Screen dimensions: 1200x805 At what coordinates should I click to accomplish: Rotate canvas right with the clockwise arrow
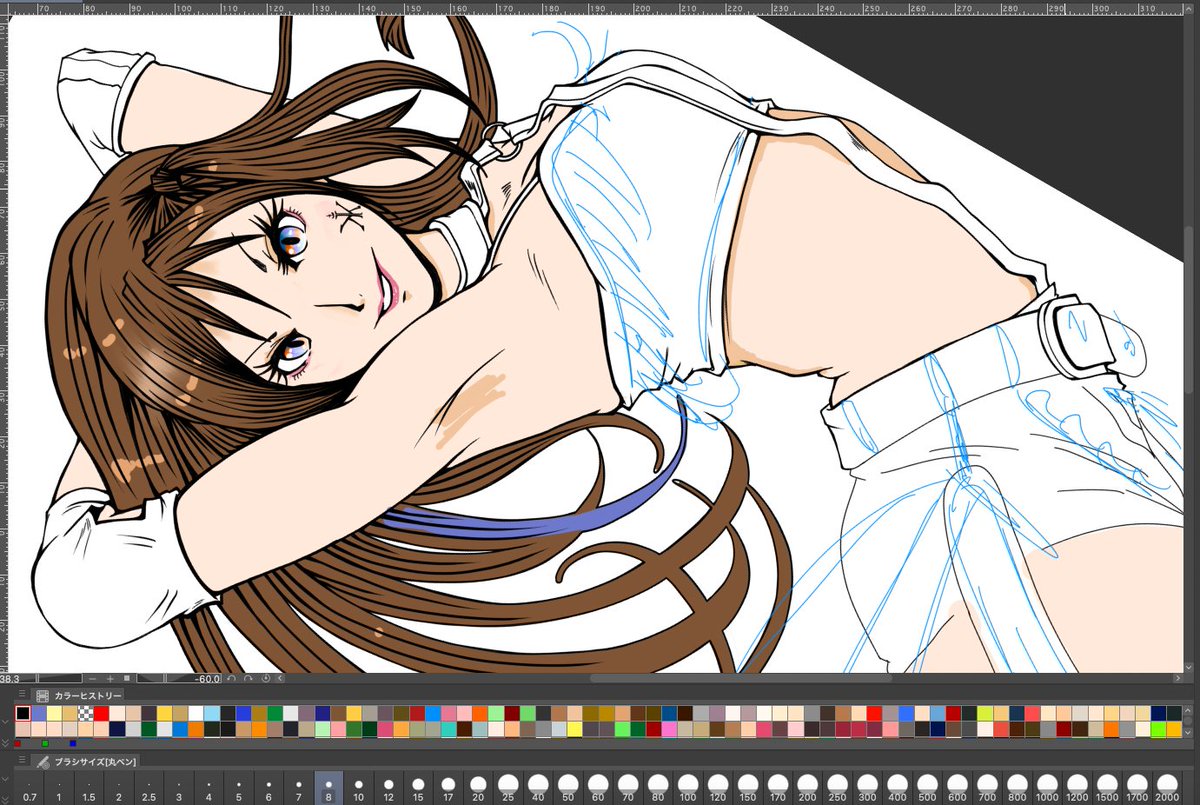pos(248,678)
